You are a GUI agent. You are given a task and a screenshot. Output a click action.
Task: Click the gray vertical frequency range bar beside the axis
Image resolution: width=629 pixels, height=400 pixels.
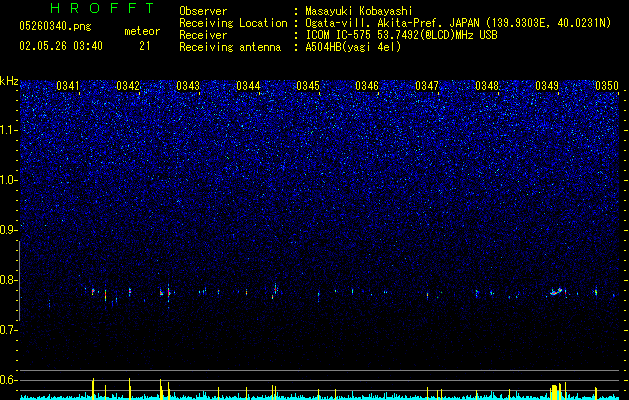(19, 280)
